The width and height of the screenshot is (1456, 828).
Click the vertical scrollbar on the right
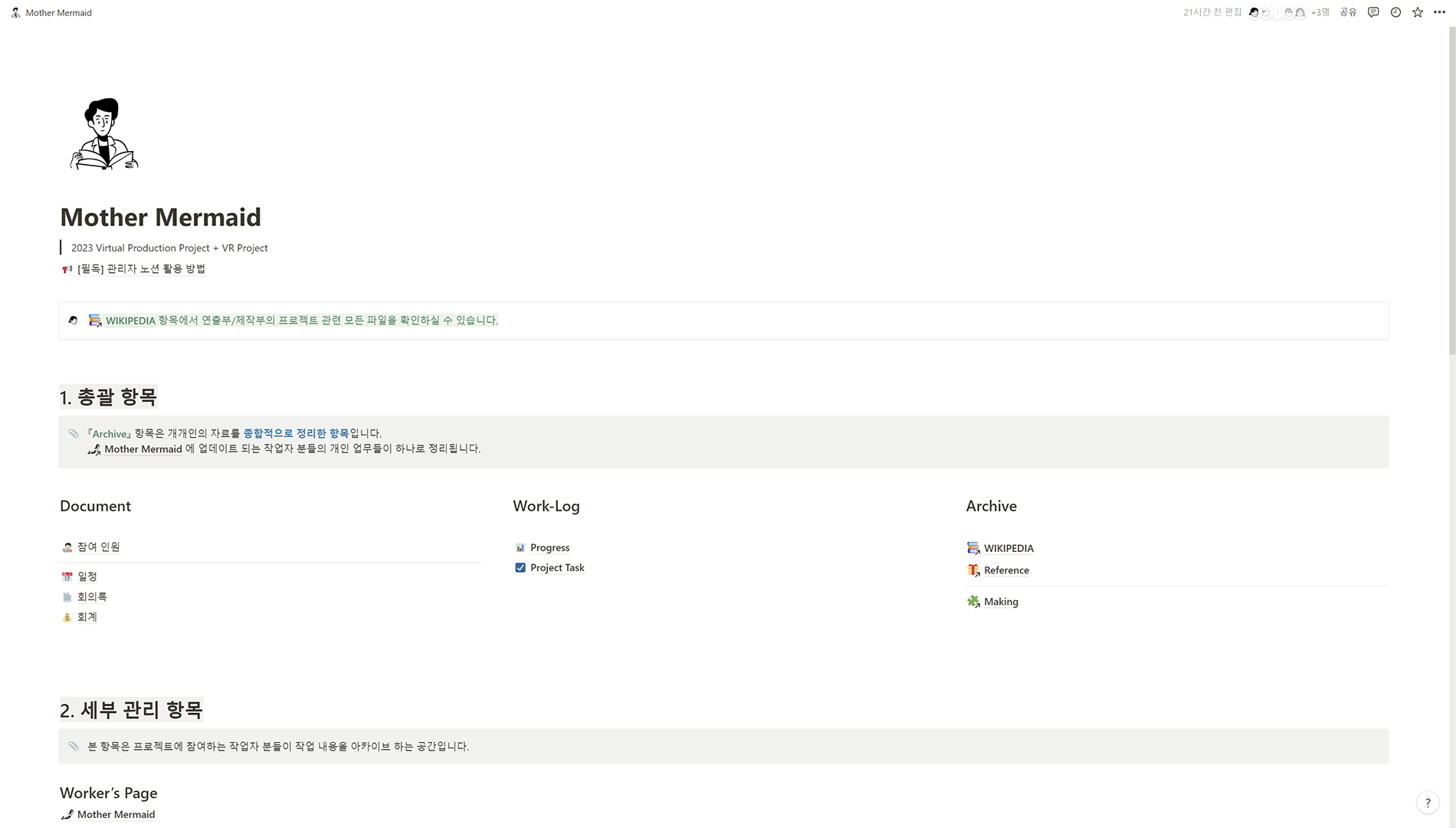(x=1451, y=192)
